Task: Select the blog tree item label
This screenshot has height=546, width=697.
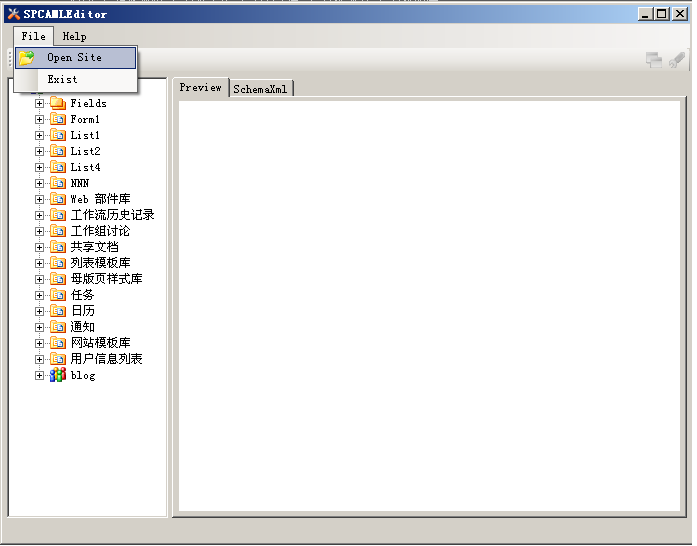Action: [x=83, y=375]
